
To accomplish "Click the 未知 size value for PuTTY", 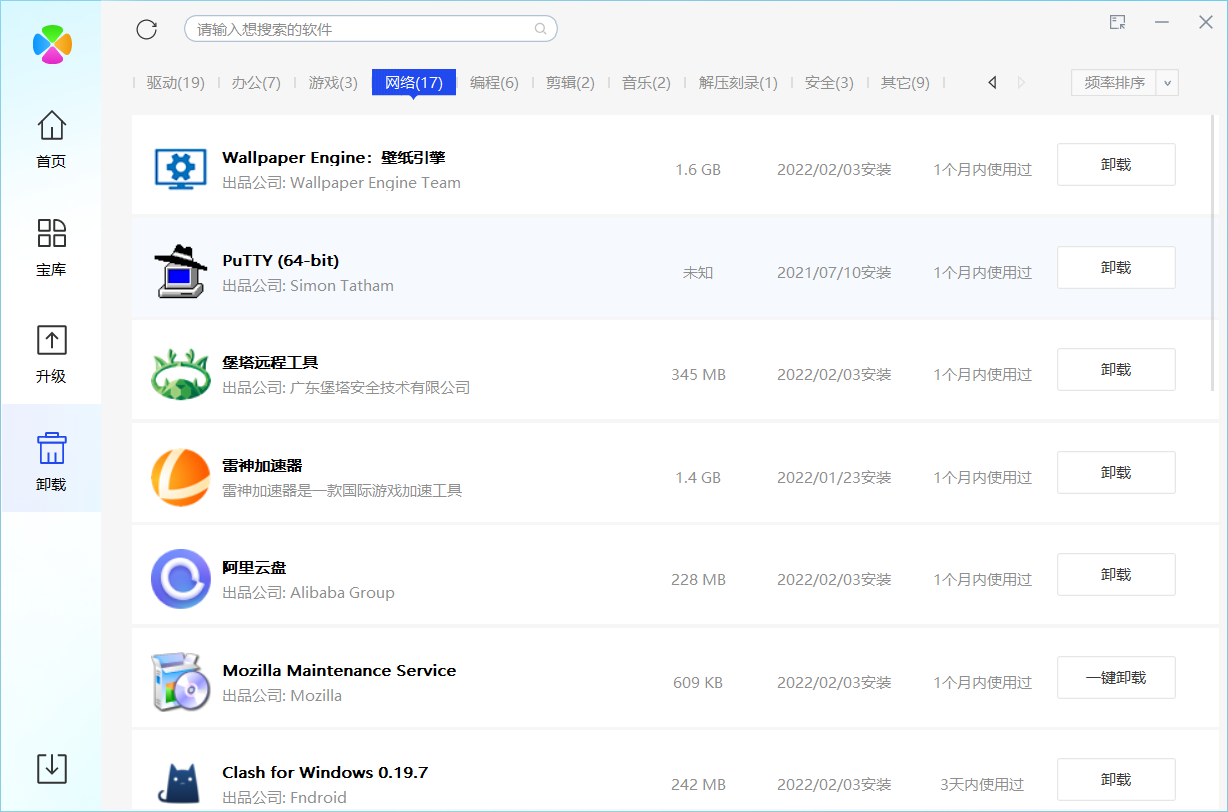I will [698, 272].
